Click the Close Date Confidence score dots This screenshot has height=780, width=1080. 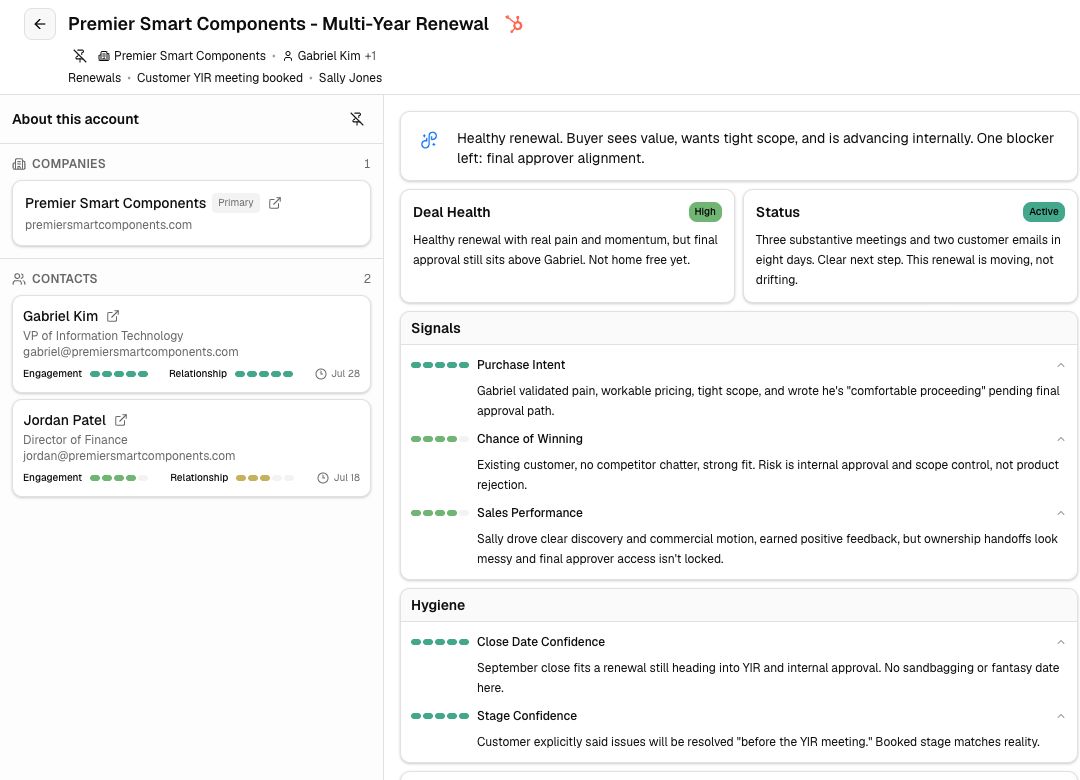[x=440, y=642]
